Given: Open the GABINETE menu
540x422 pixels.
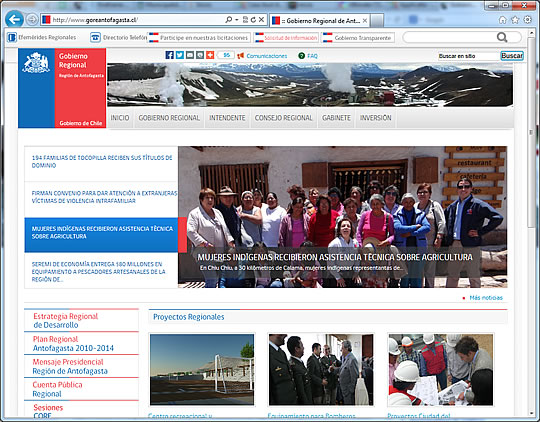Looking at the screenshot, I should coord(336,118).
